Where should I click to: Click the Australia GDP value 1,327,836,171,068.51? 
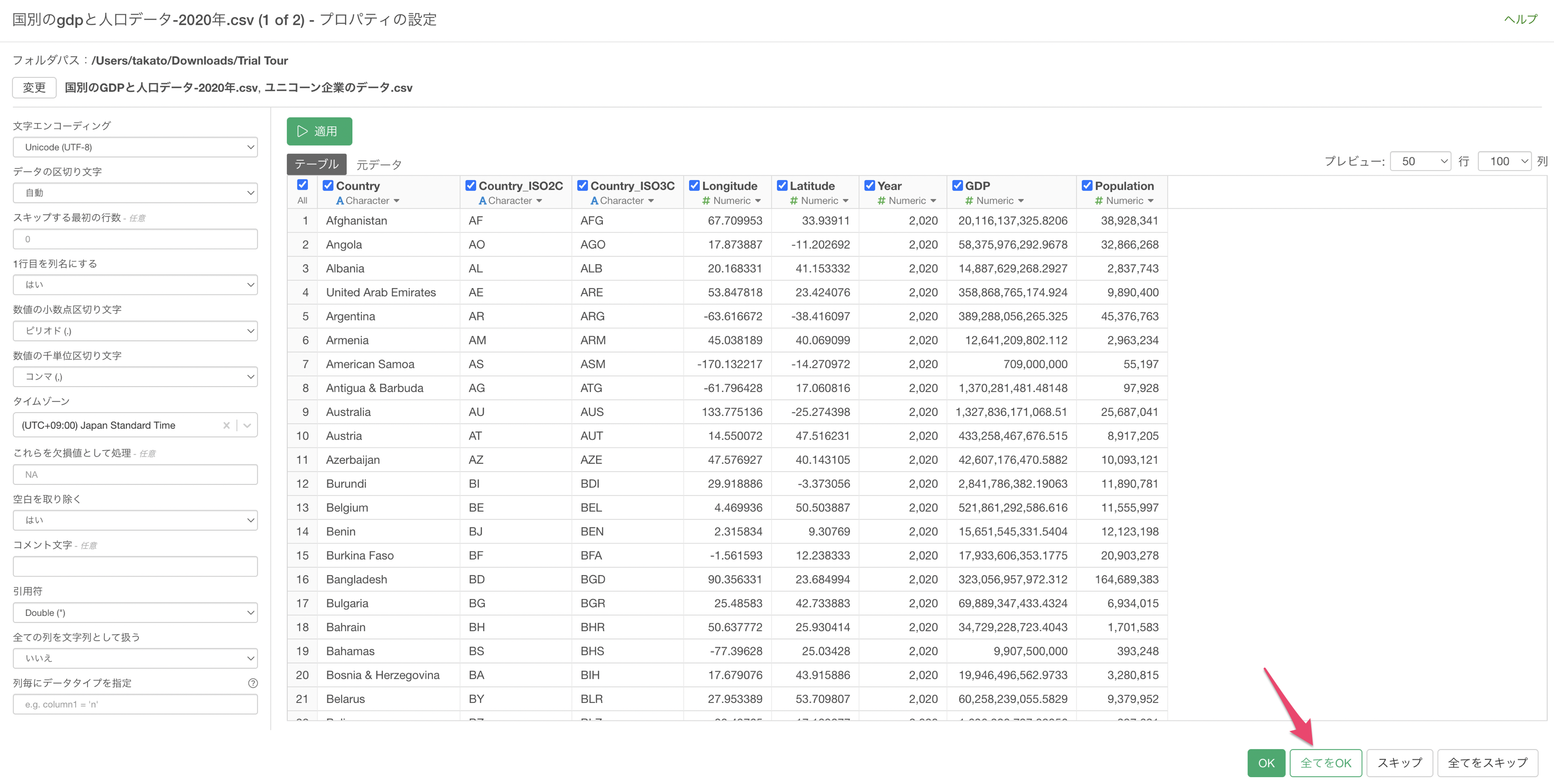pyautogui.click(x=1011, y=412)
